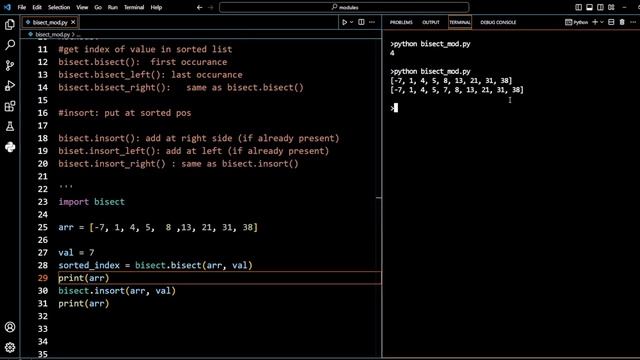Click the modules command center search box

tap(344, 7)
